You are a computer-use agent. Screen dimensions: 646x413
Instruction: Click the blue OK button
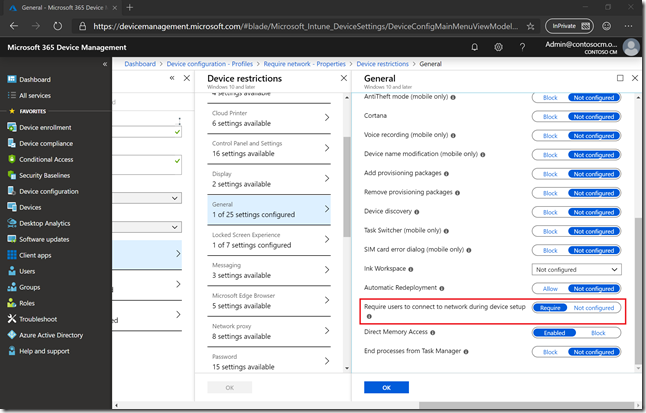386,387
